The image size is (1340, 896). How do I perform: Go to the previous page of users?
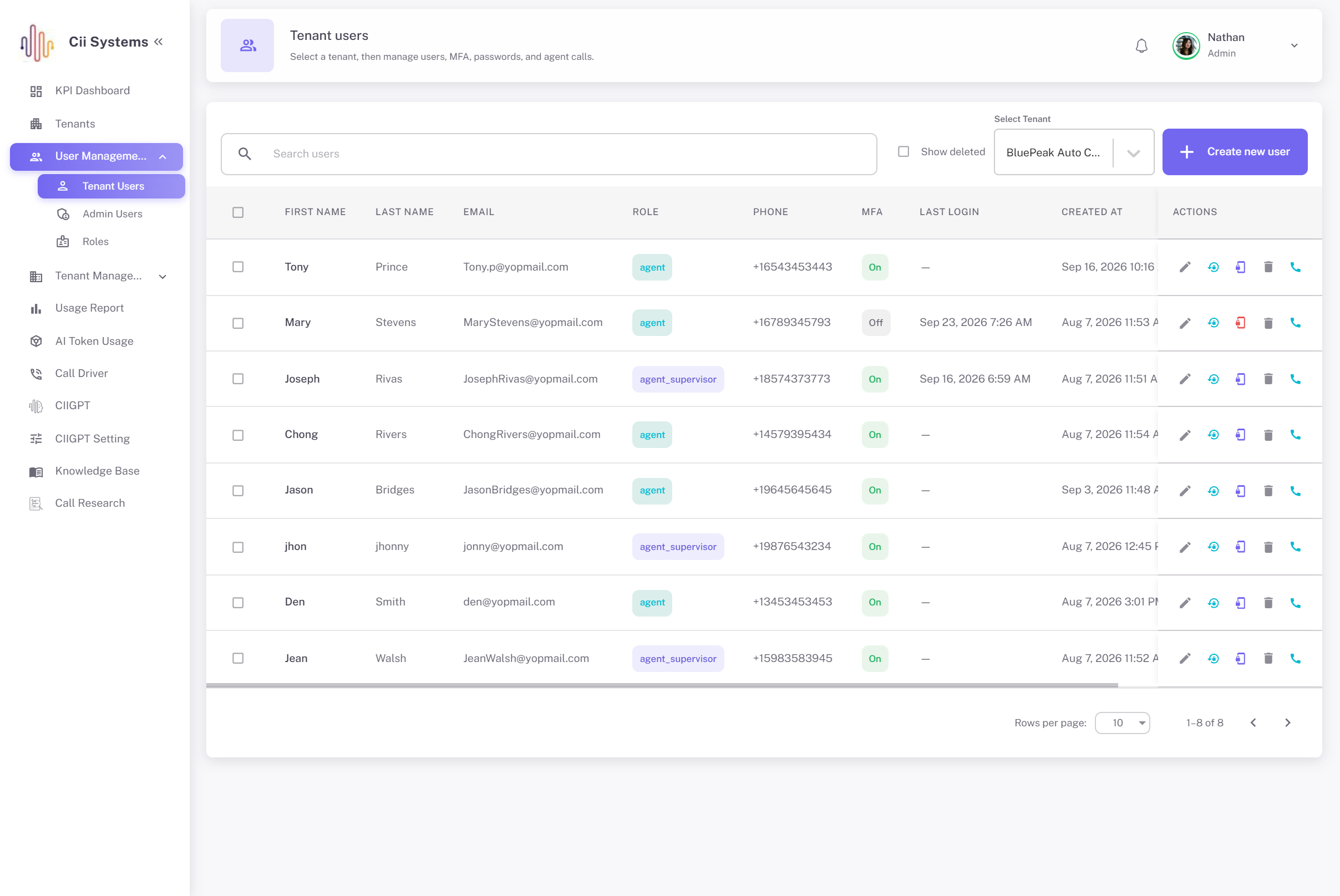pyautogui.click(x=1253, y=723)
